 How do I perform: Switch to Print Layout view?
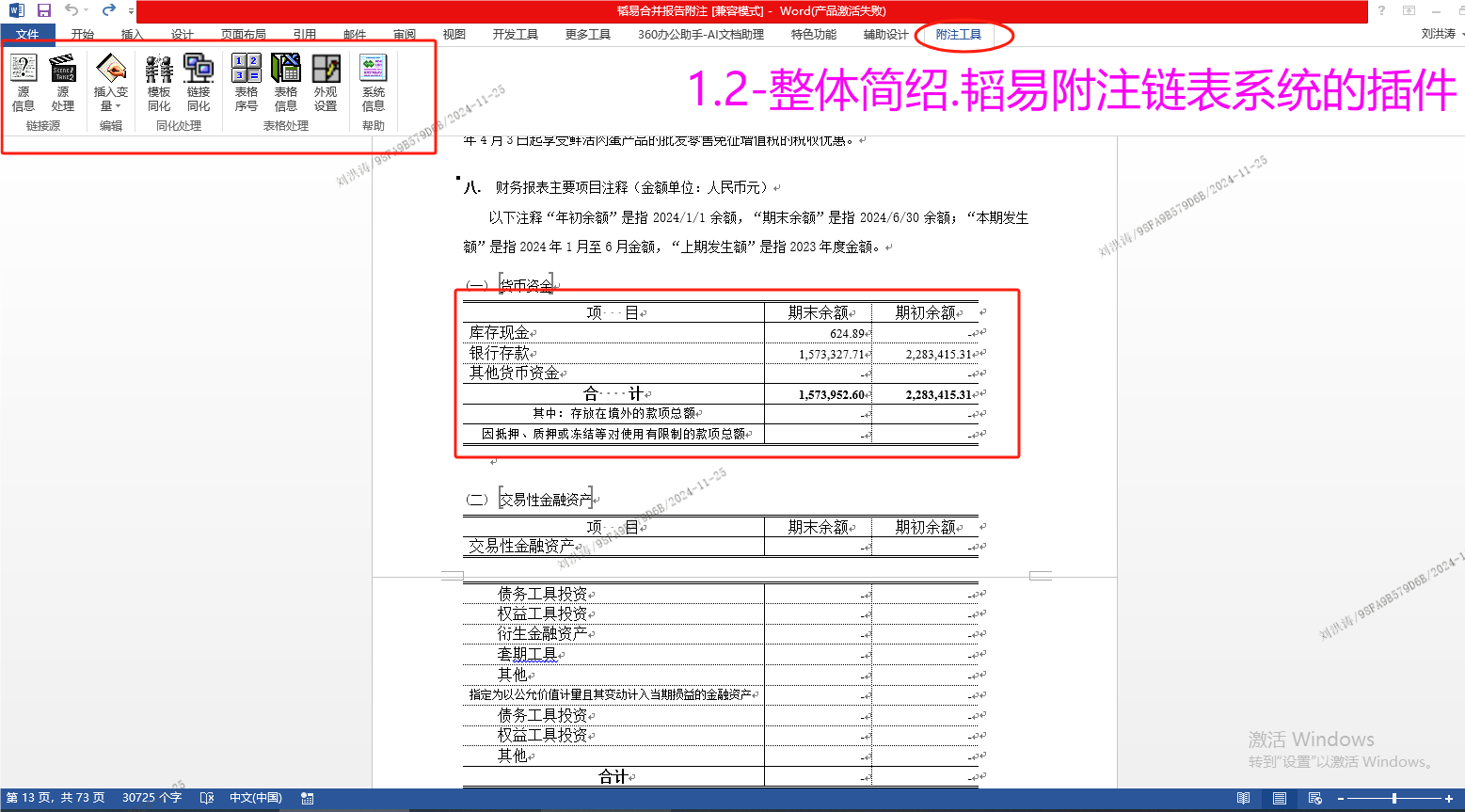point(1279,798)
